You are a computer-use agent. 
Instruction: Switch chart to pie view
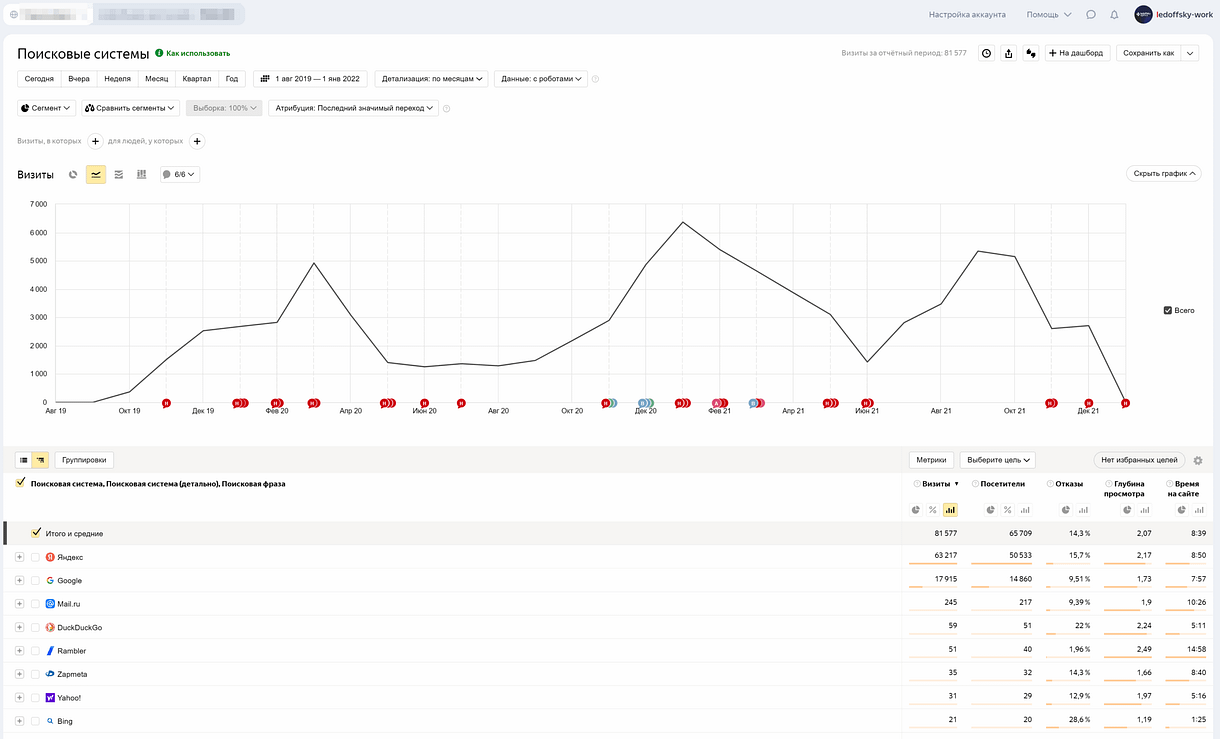(73, 175)
